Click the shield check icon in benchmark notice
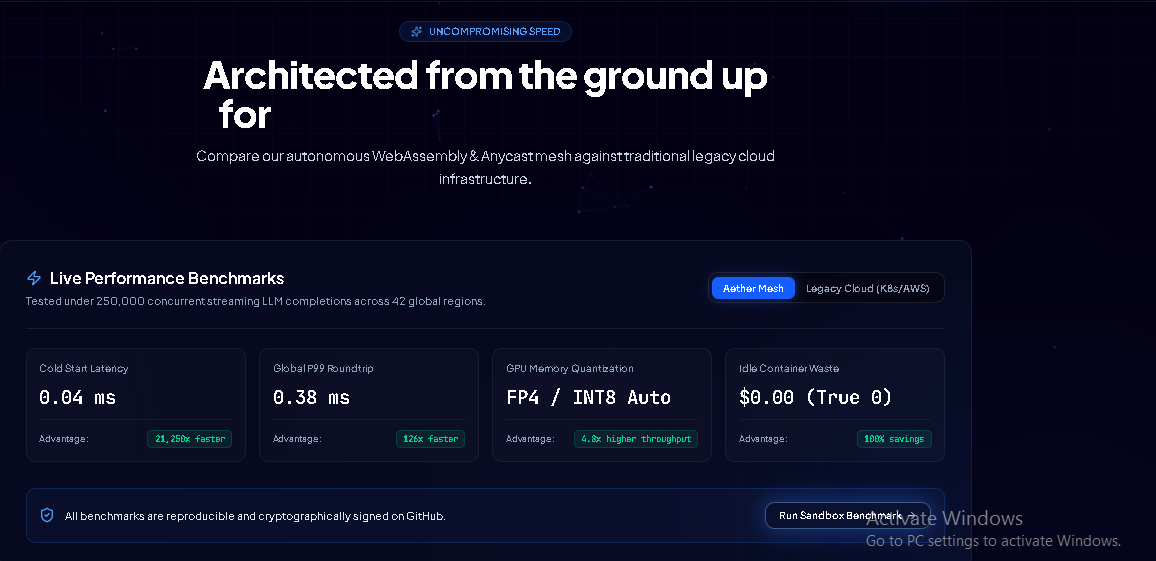The width and height of the screenshot is (1156, 561). (x=47, y=515)
